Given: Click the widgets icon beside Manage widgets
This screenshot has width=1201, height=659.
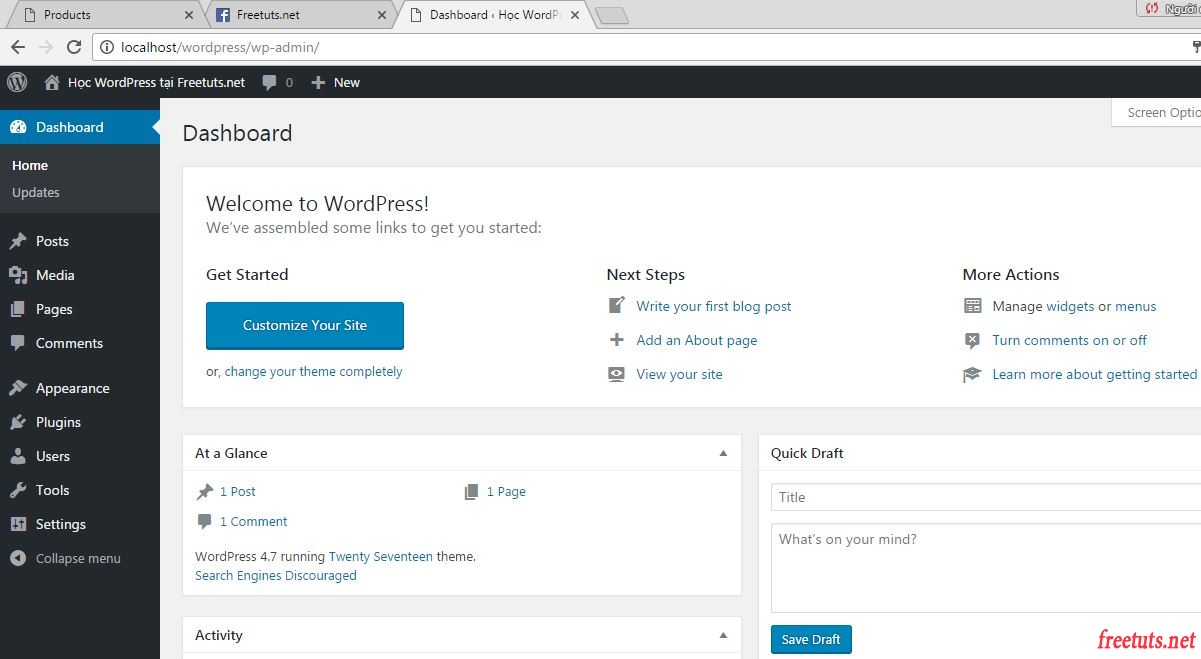Looking at the screenshot, I should [972, 306].
